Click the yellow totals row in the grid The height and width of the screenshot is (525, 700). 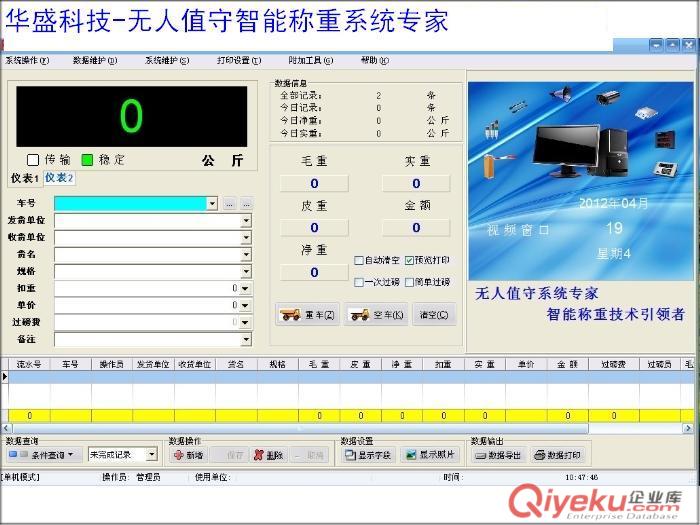tap(351, 416)
